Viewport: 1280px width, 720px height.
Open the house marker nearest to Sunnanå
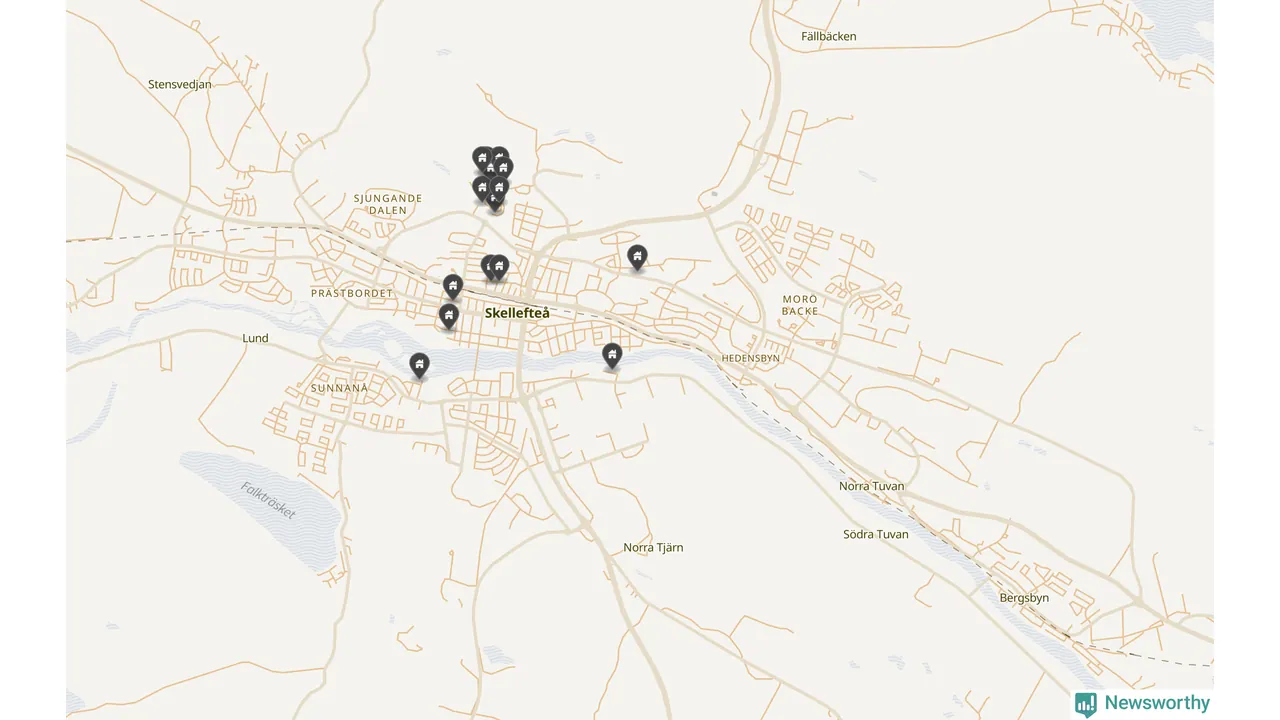coord(419,365)
